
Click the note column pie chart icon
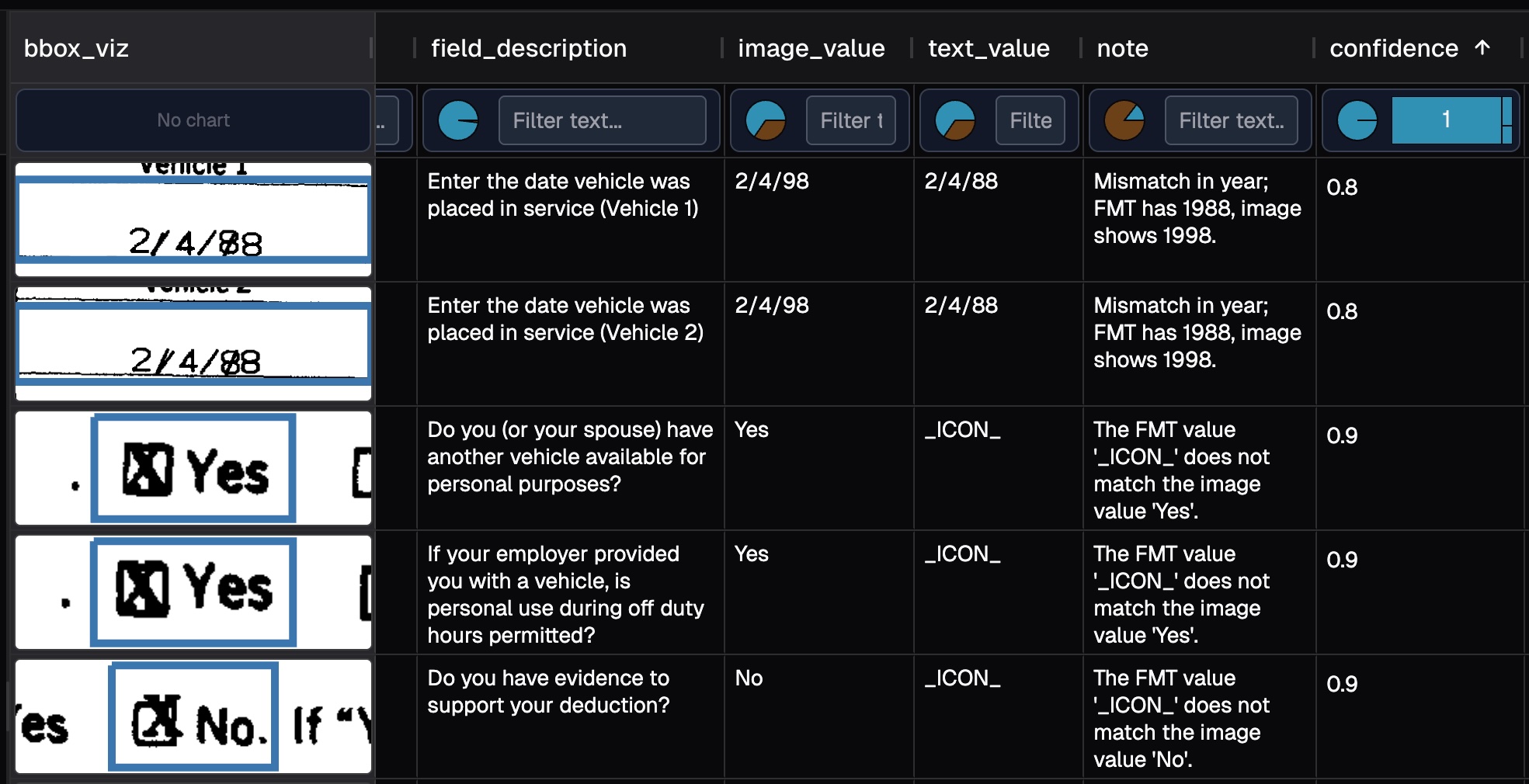(x=1124, y=120)
